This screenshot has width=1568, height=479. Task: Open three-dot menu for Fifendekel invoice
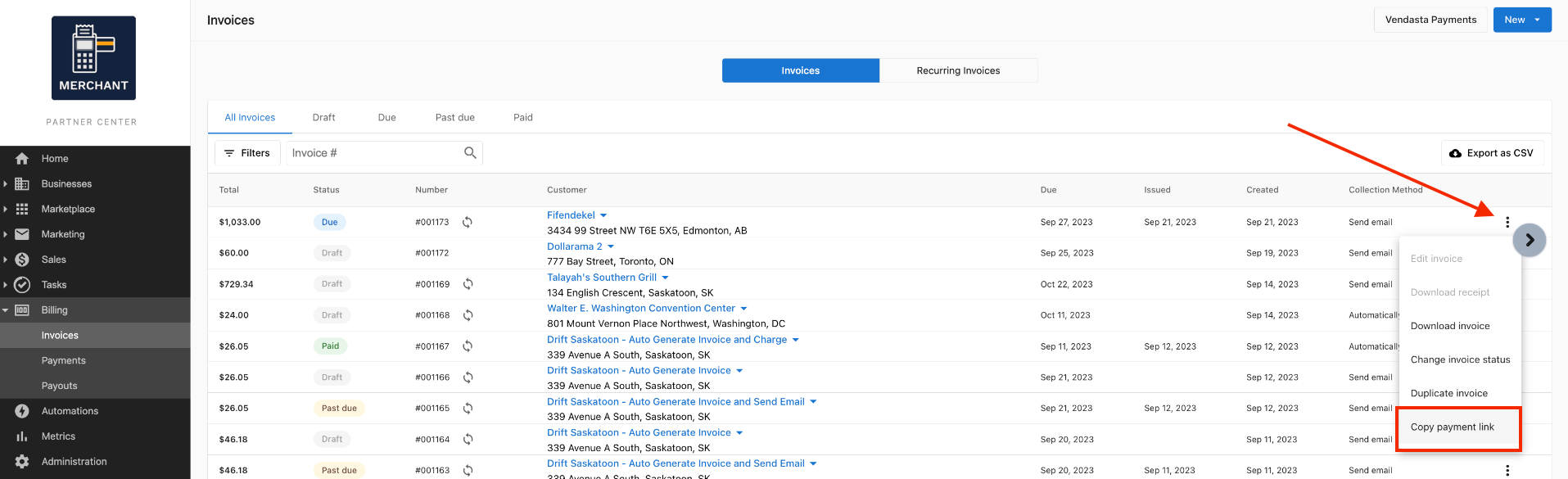coord(1507,222)
